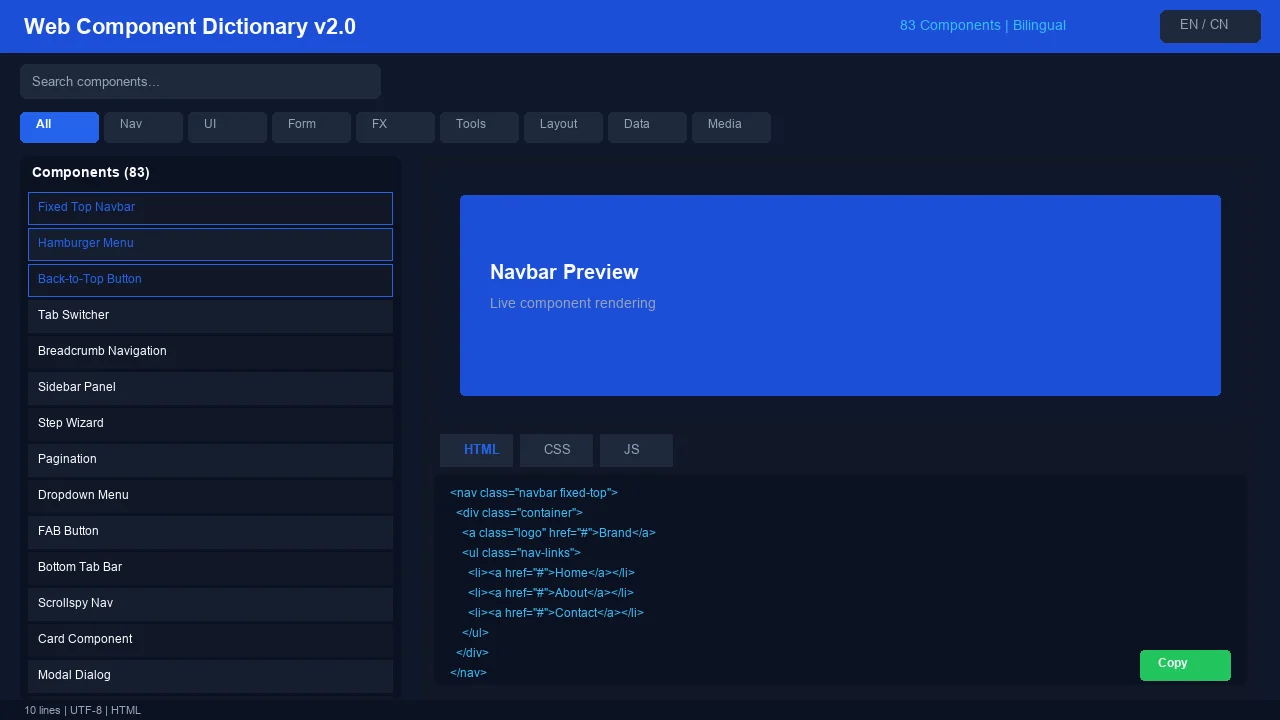
Task: Focus the Search components field
Action: tap(200, 82)
